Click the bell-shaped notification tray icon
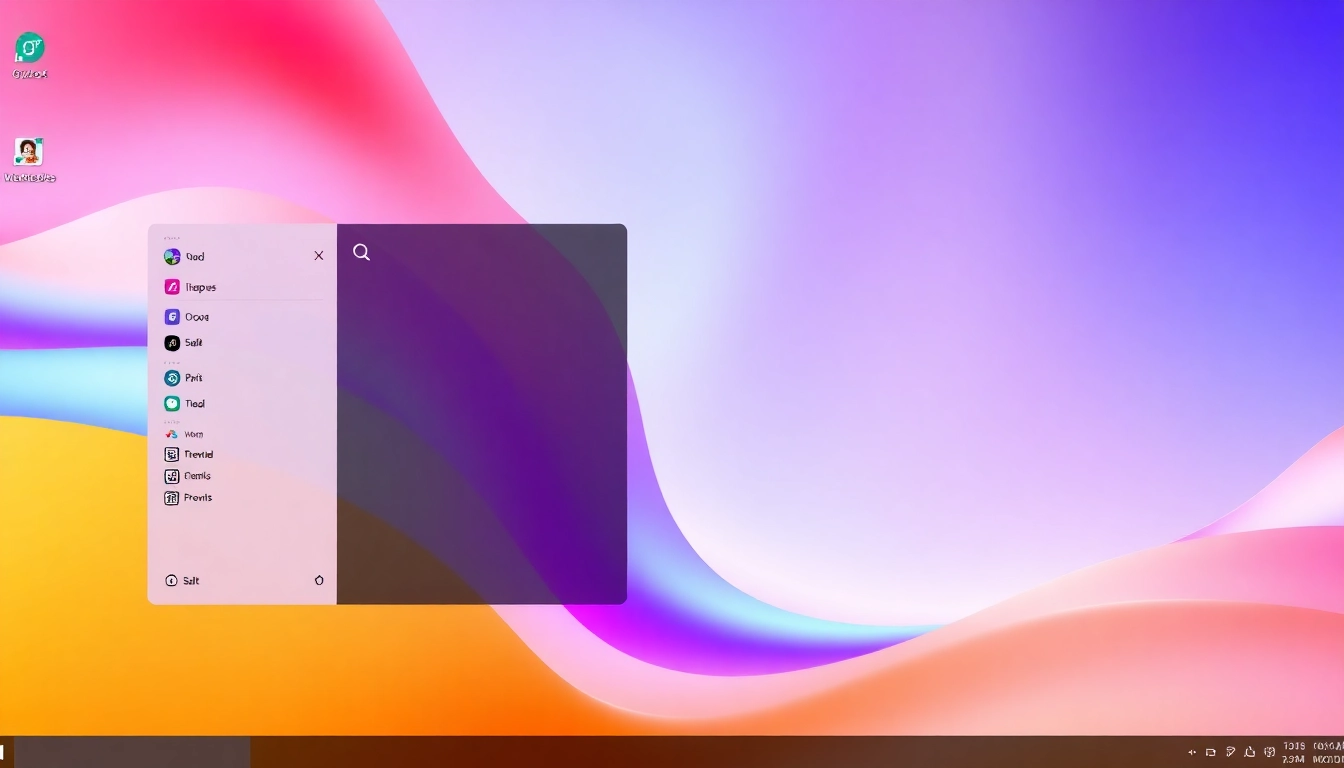Viewport: 1344px width, 768px height. click(1249, 752)
